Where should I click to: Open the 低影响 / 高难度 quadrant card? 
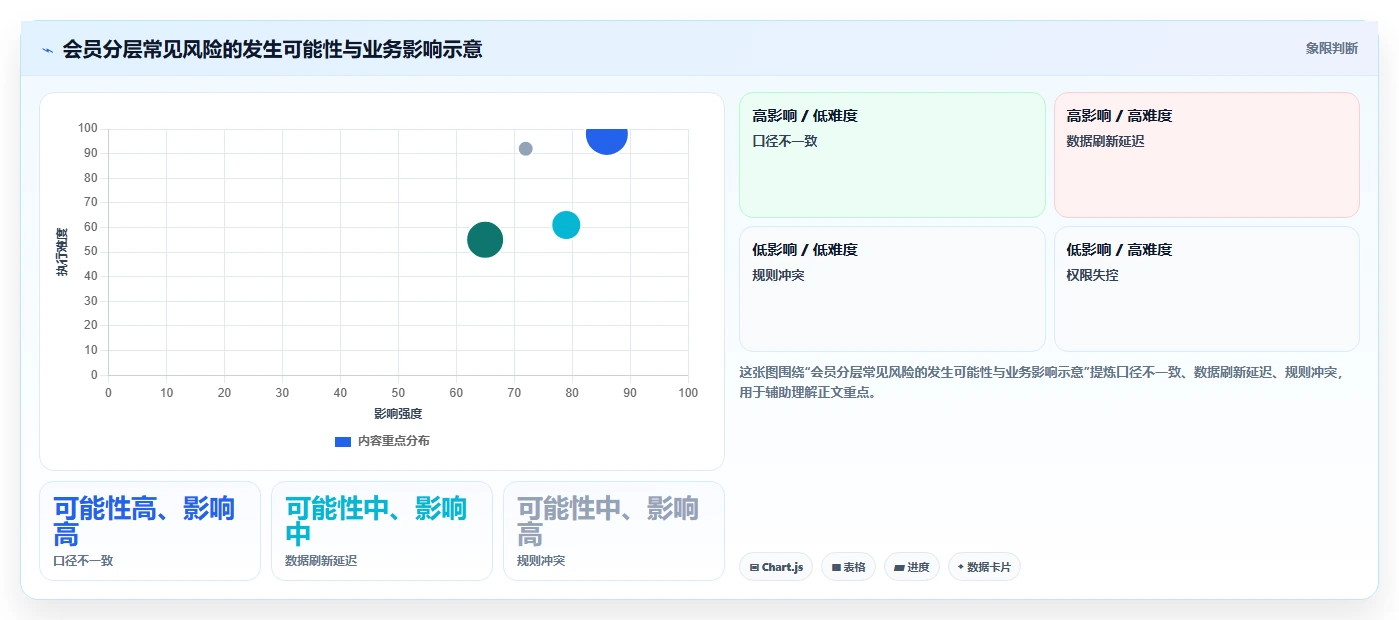click(1206, 289)
